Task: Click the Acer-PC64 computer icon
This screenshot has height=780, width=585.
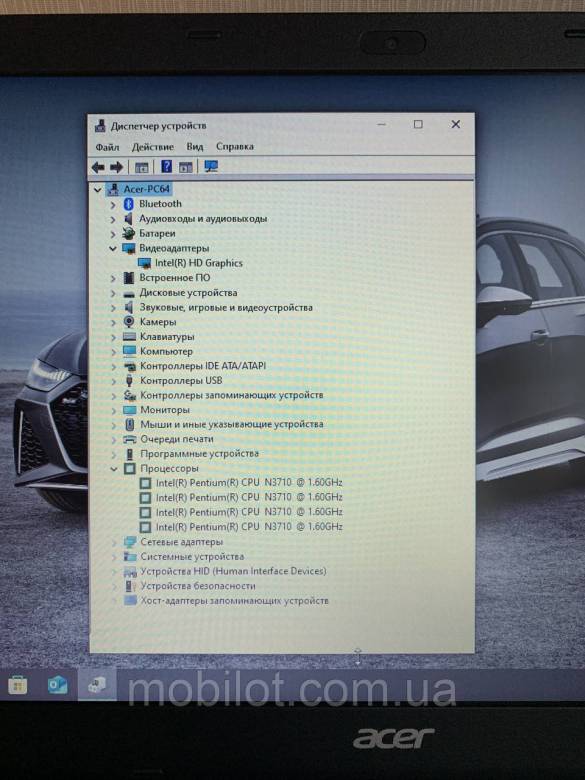Action: pos(113,189)
